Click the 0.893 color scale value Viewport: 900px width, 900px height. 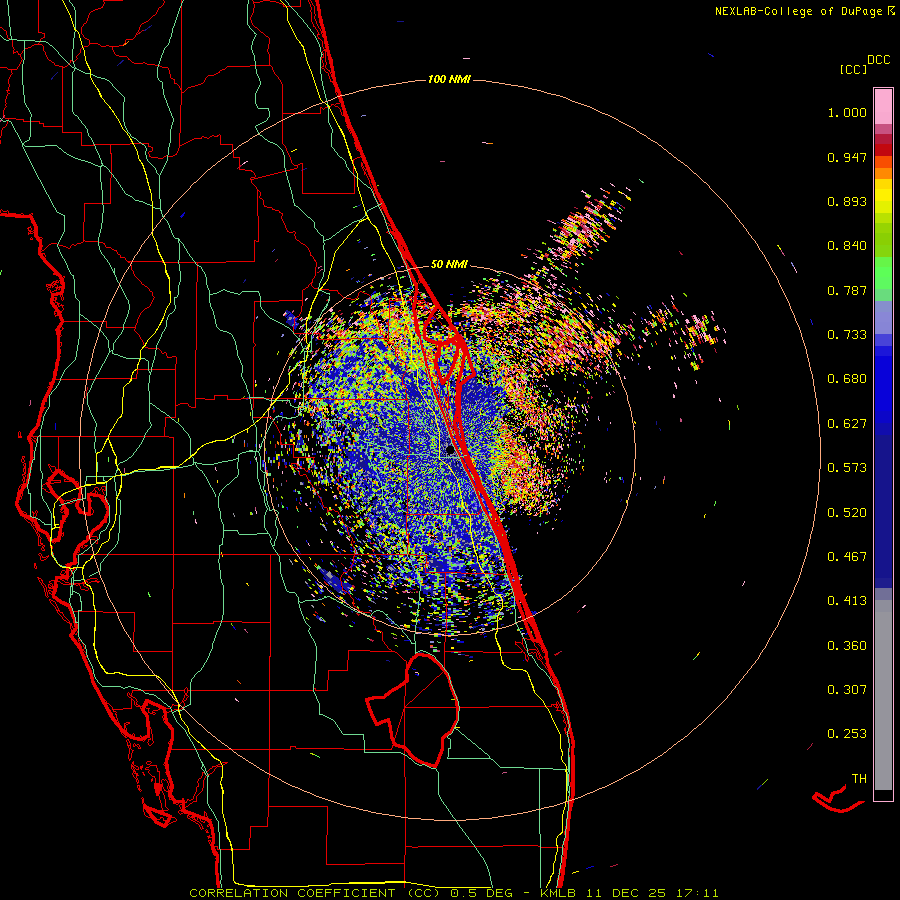coord(847,201)
